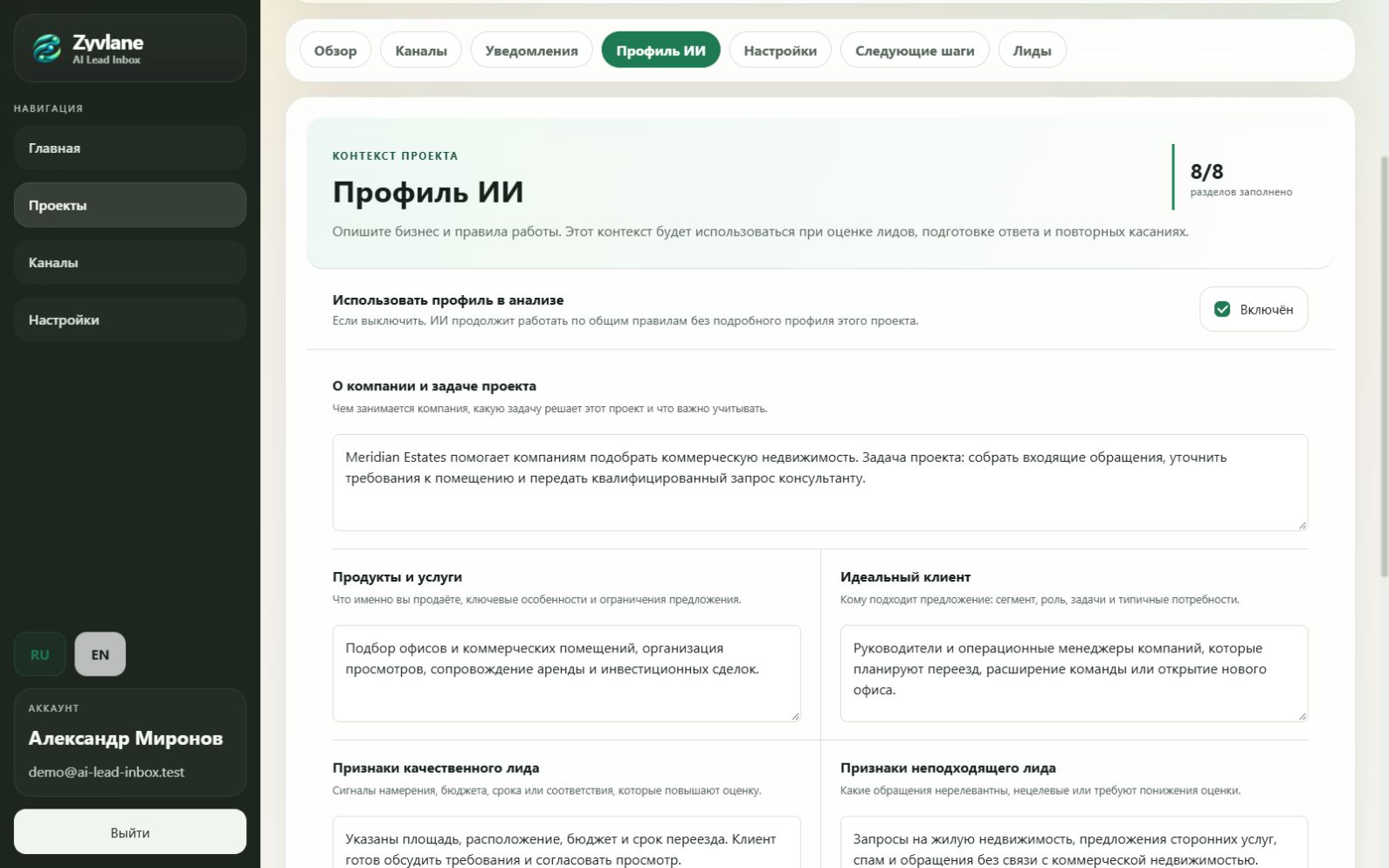Image resolution: width=1389 pixels, height=868 pixels.
Task: Open Настройки in sidebar navigation
Action: pos(130,320)
